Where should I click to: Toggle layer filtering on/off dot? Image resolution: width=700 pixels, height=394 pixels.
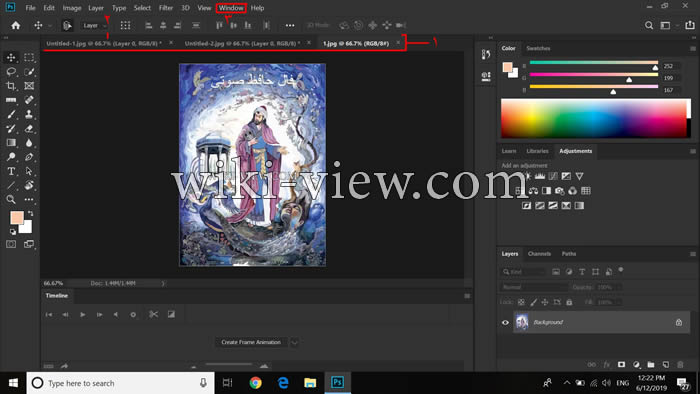pos(621,270)
